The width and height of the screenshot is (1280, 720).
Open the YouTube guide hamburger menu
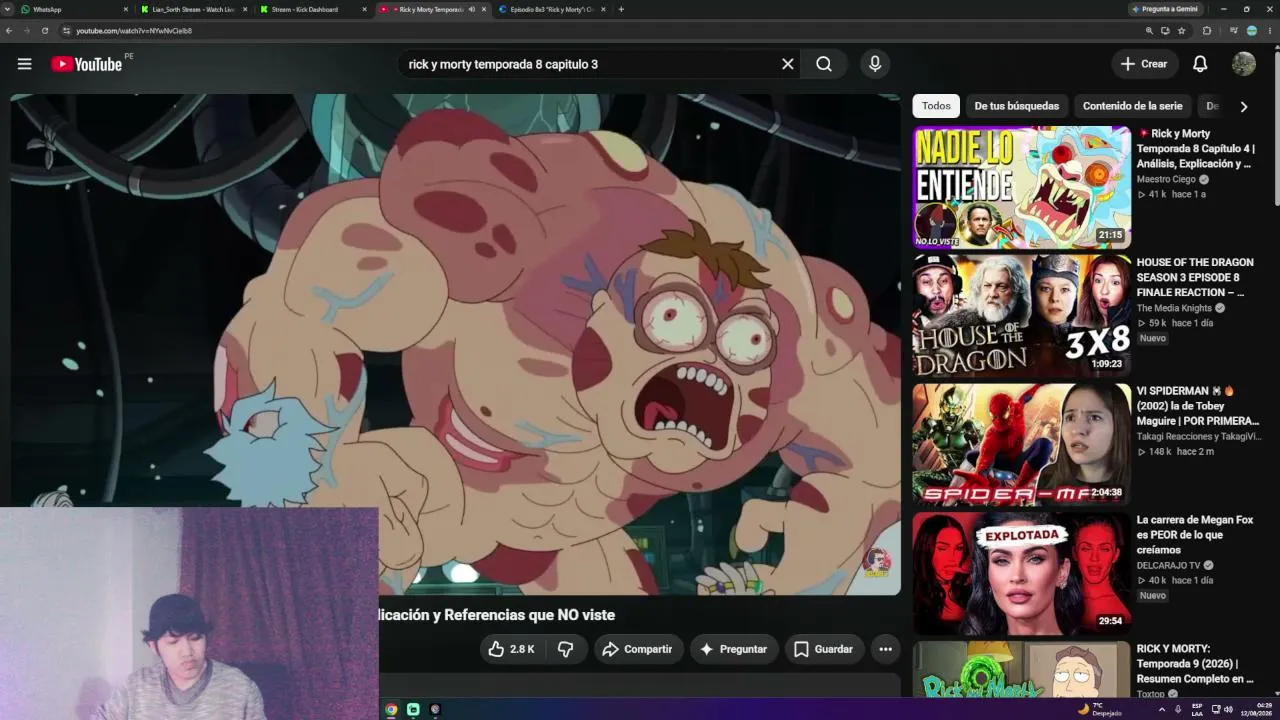coord(24,64)
